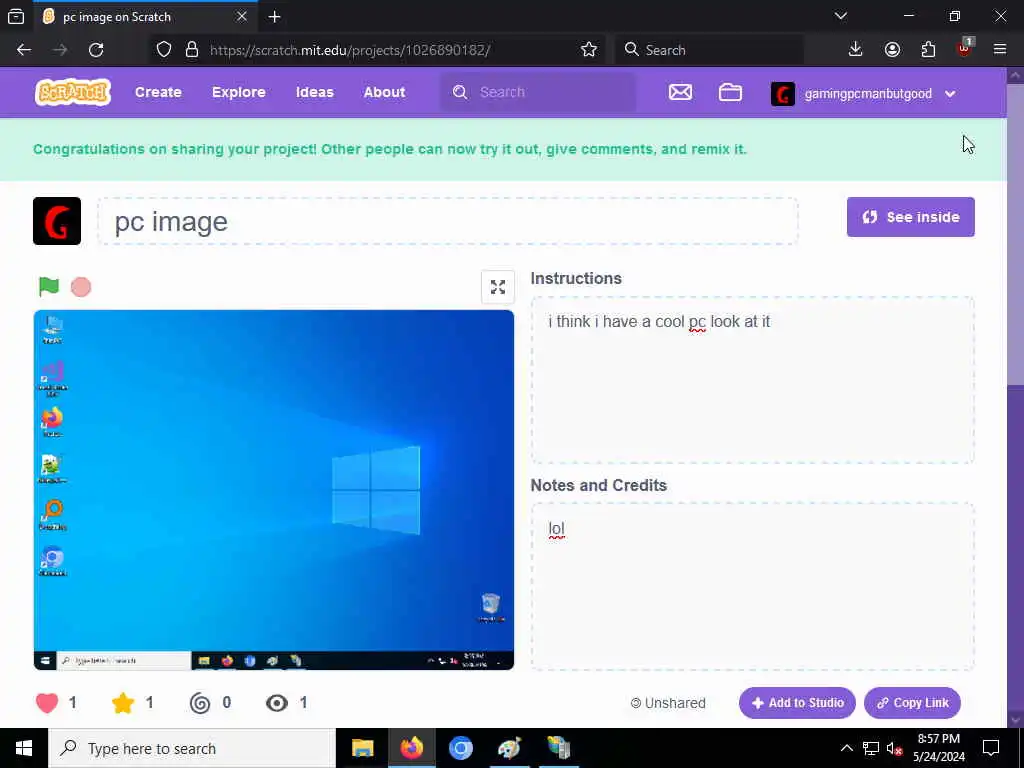The height and width of the screenshot is (768, 1024).
Task: Open Firefox downloads panel
Action: (x=856, y=50)
